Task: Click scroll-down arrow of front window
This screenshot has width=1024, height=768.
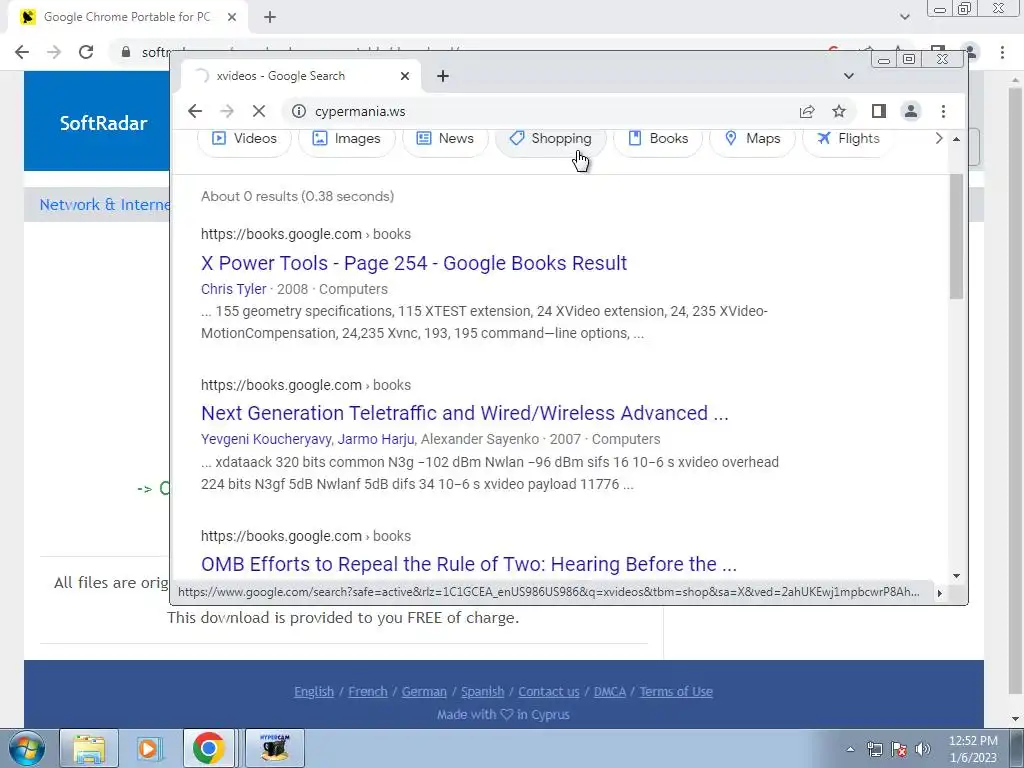Action: click(x=957, y=576)
